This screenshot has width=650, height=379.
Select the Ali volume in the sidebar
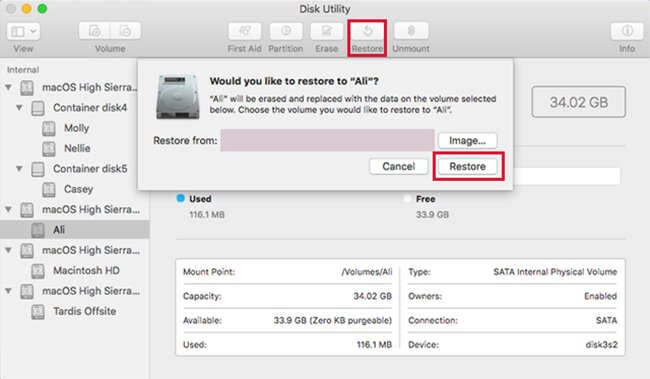click(75, 230)
